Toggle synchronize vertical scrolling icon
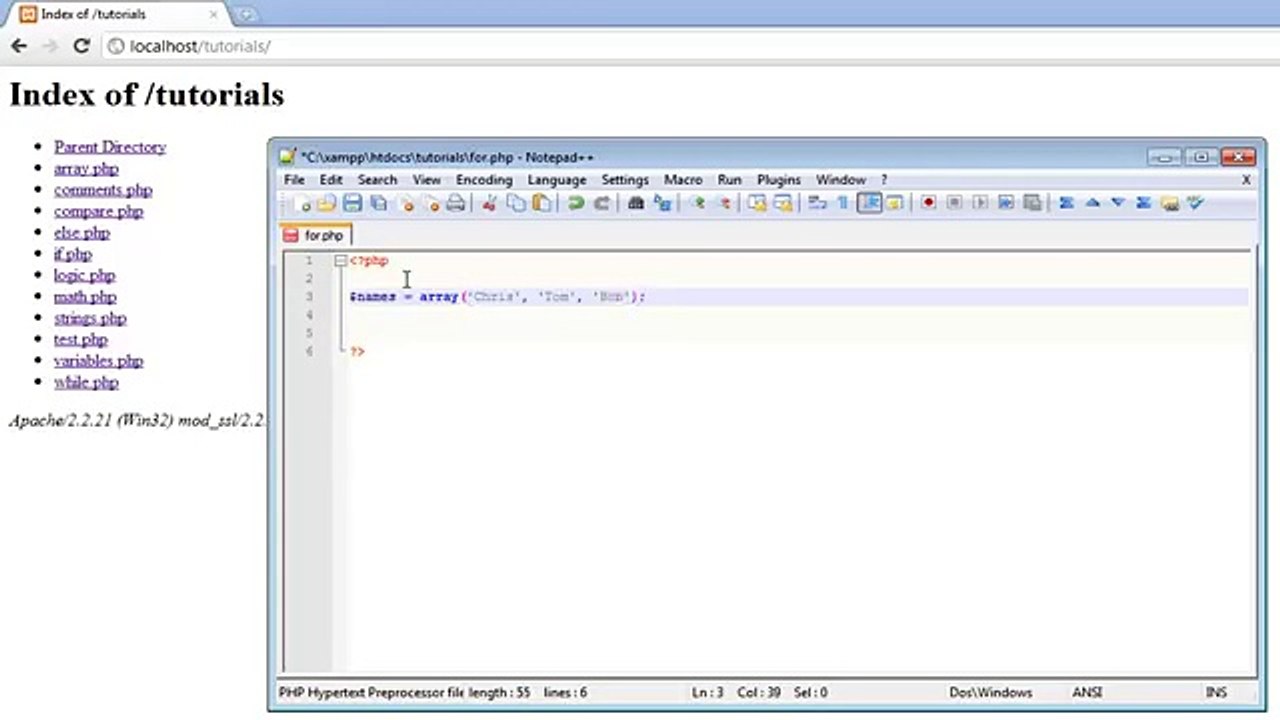Viewport: 1280px width, 720px height. [757, 203]
